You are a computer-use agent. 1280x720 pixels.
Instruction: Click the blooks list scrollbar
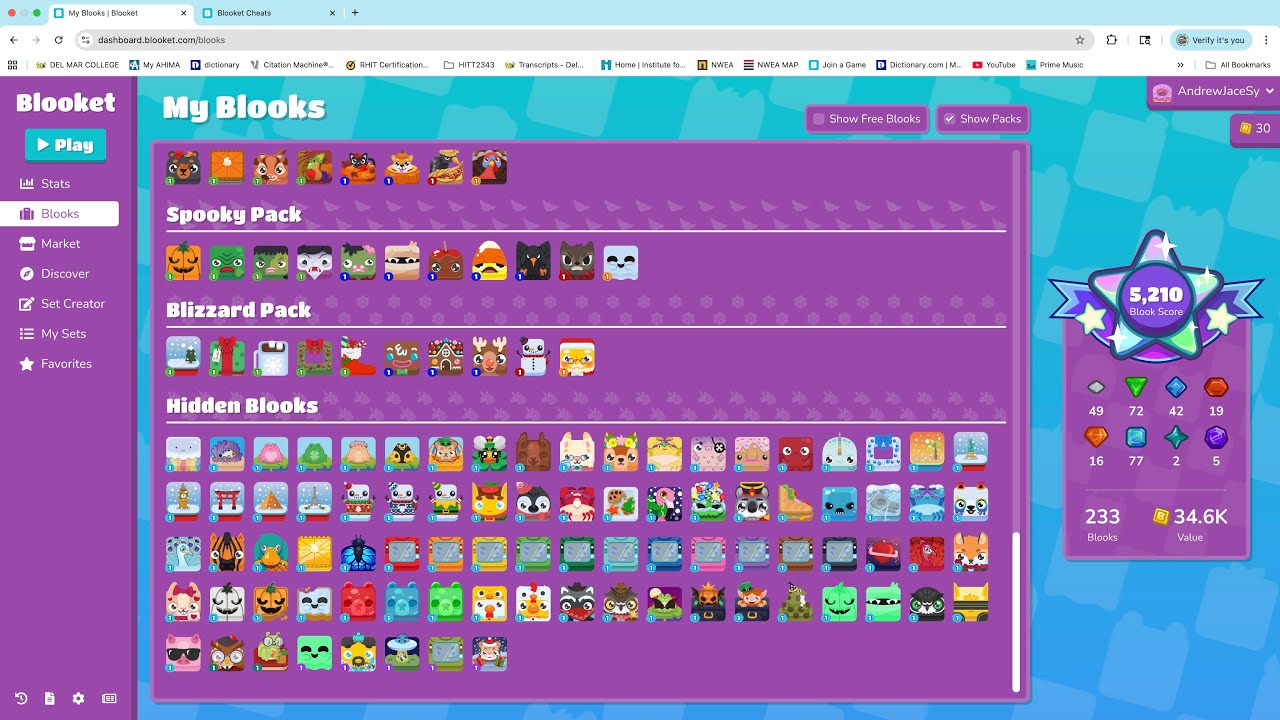point(1017,611)
